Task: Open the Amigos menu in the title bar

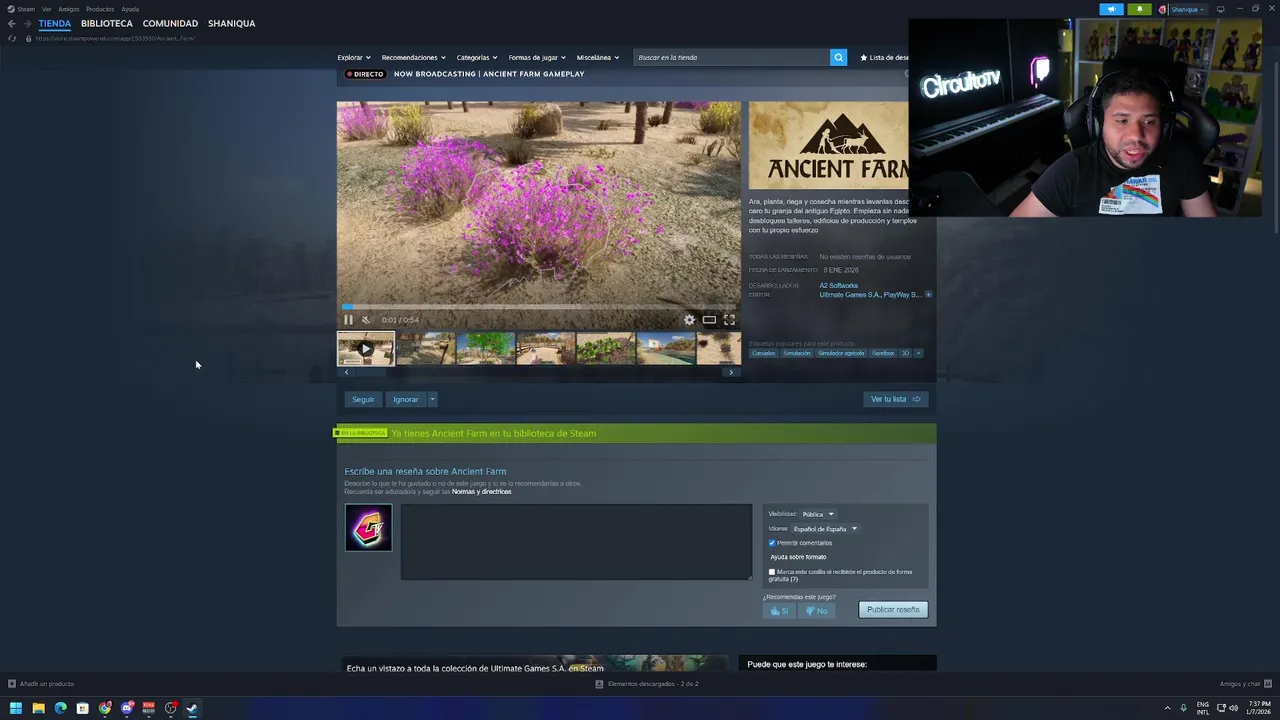Action: coord(69,9)
